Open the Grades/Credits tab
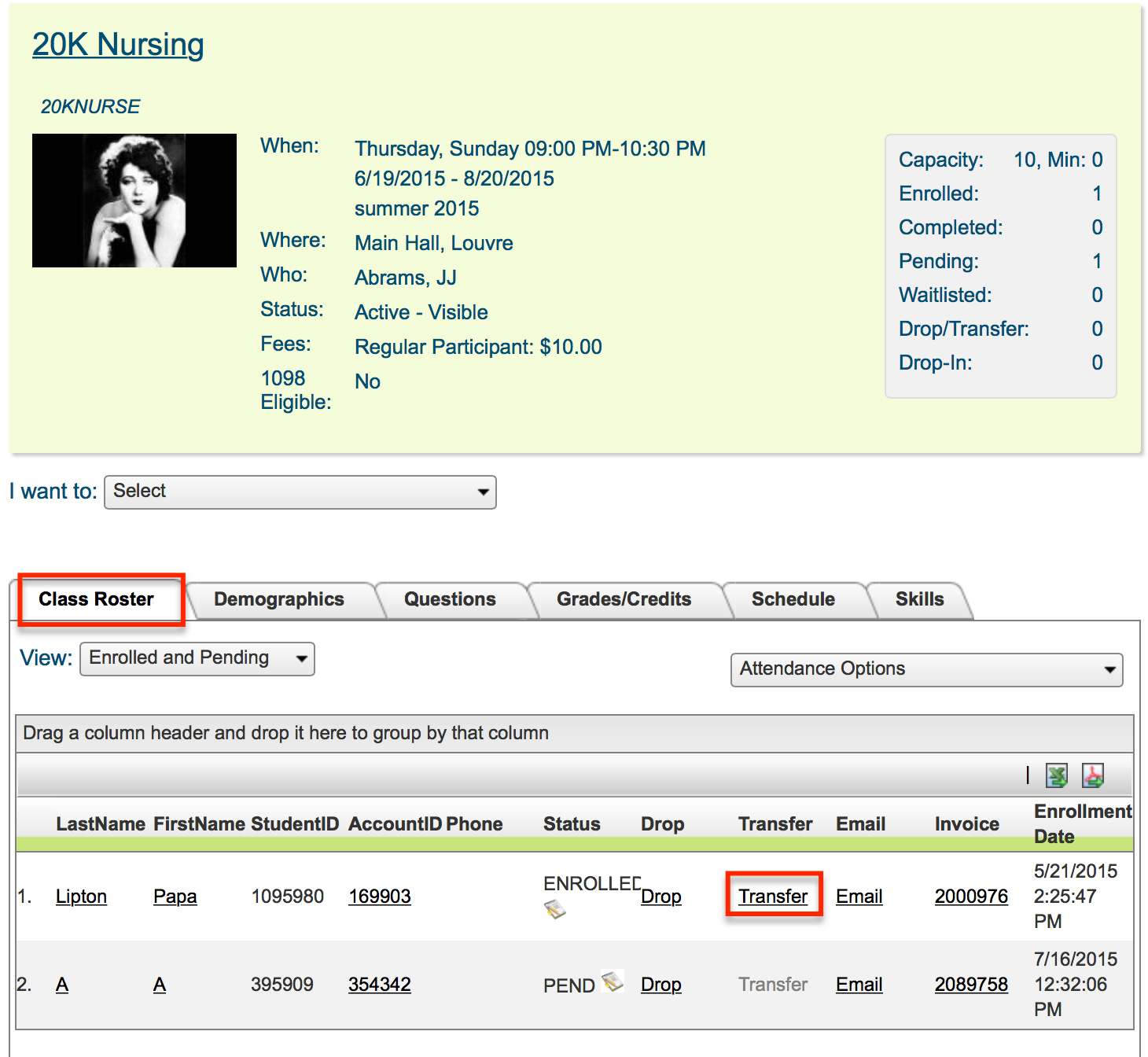 pos(624,600)
